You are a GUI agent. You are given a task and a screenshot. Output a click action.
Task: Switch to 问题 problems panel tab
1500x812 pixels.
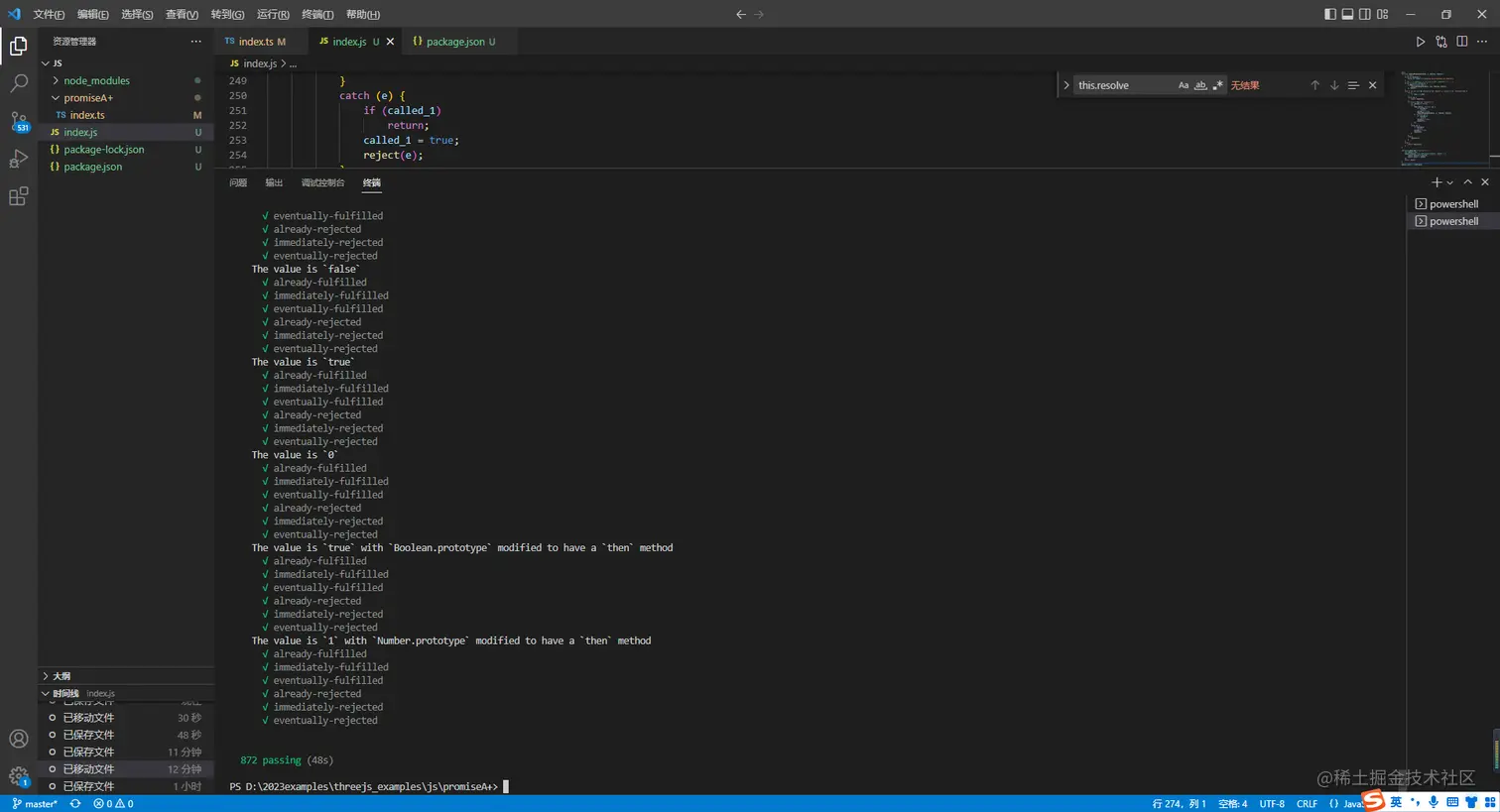(x=238, y=182)
